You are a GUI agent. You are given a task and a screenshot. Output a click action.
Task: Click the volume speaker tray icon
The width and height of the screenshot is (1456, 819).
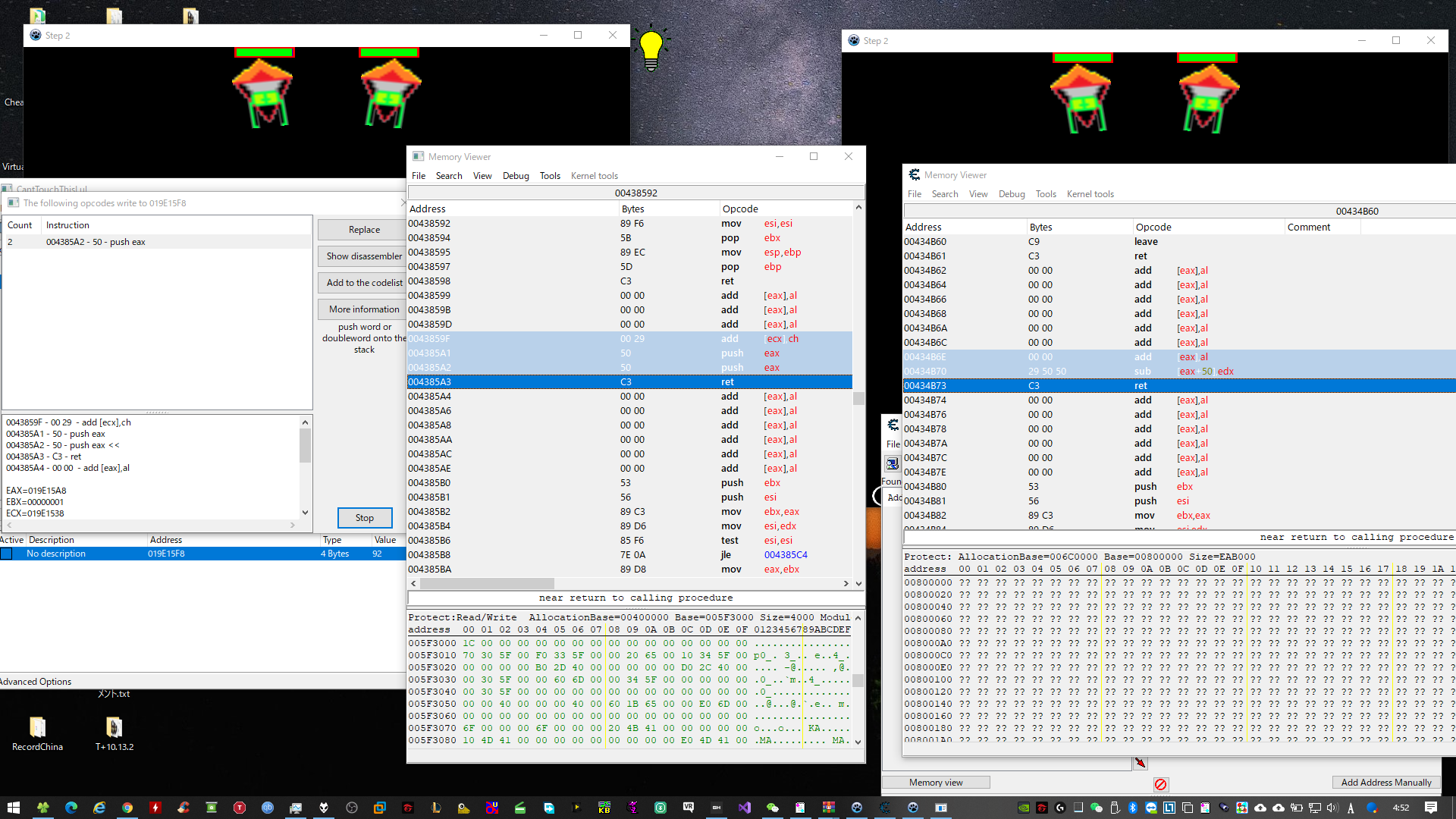(1332, 808)
